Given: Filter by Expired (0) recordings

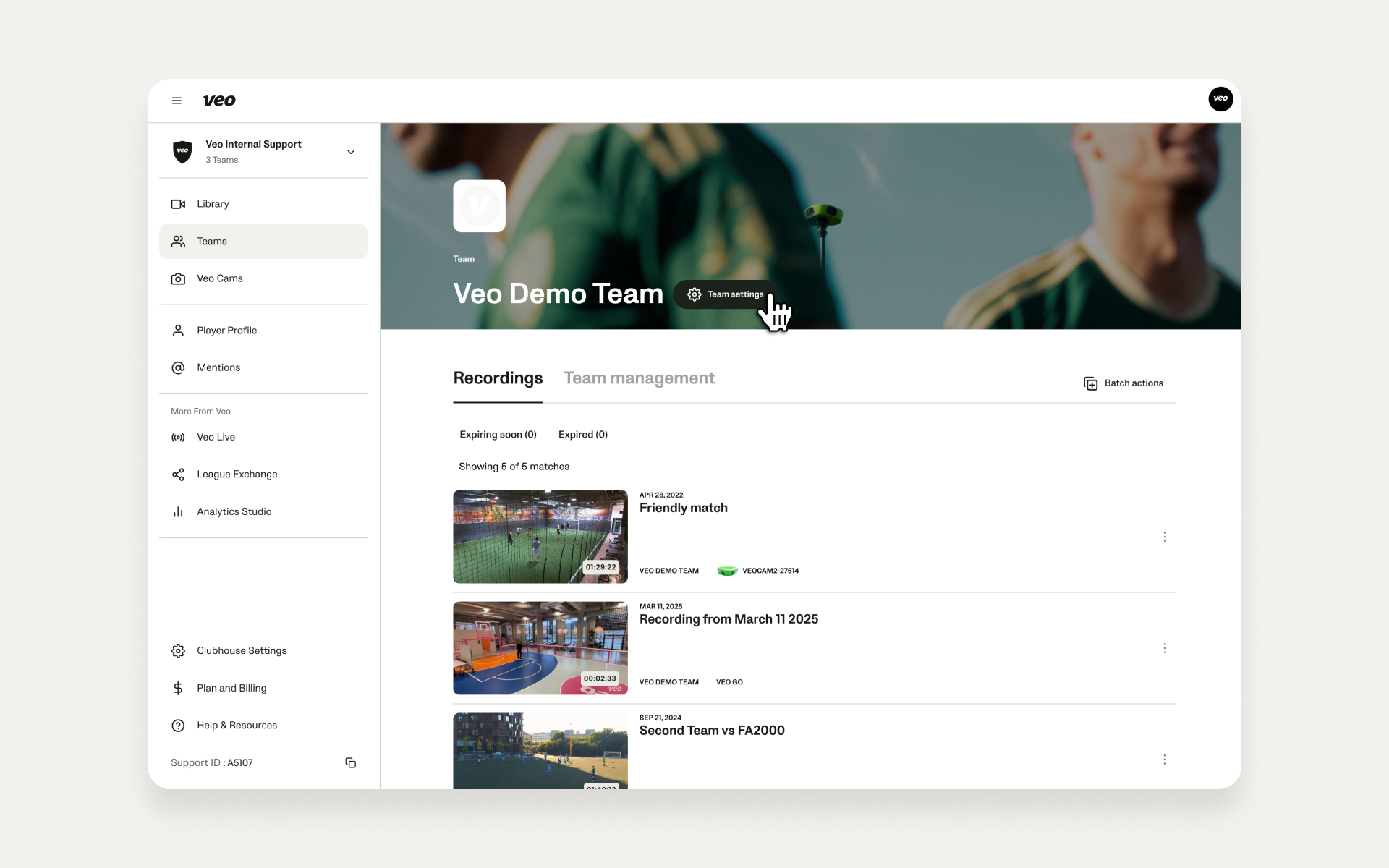Looking at the screenshot, I should click(582, 435).
